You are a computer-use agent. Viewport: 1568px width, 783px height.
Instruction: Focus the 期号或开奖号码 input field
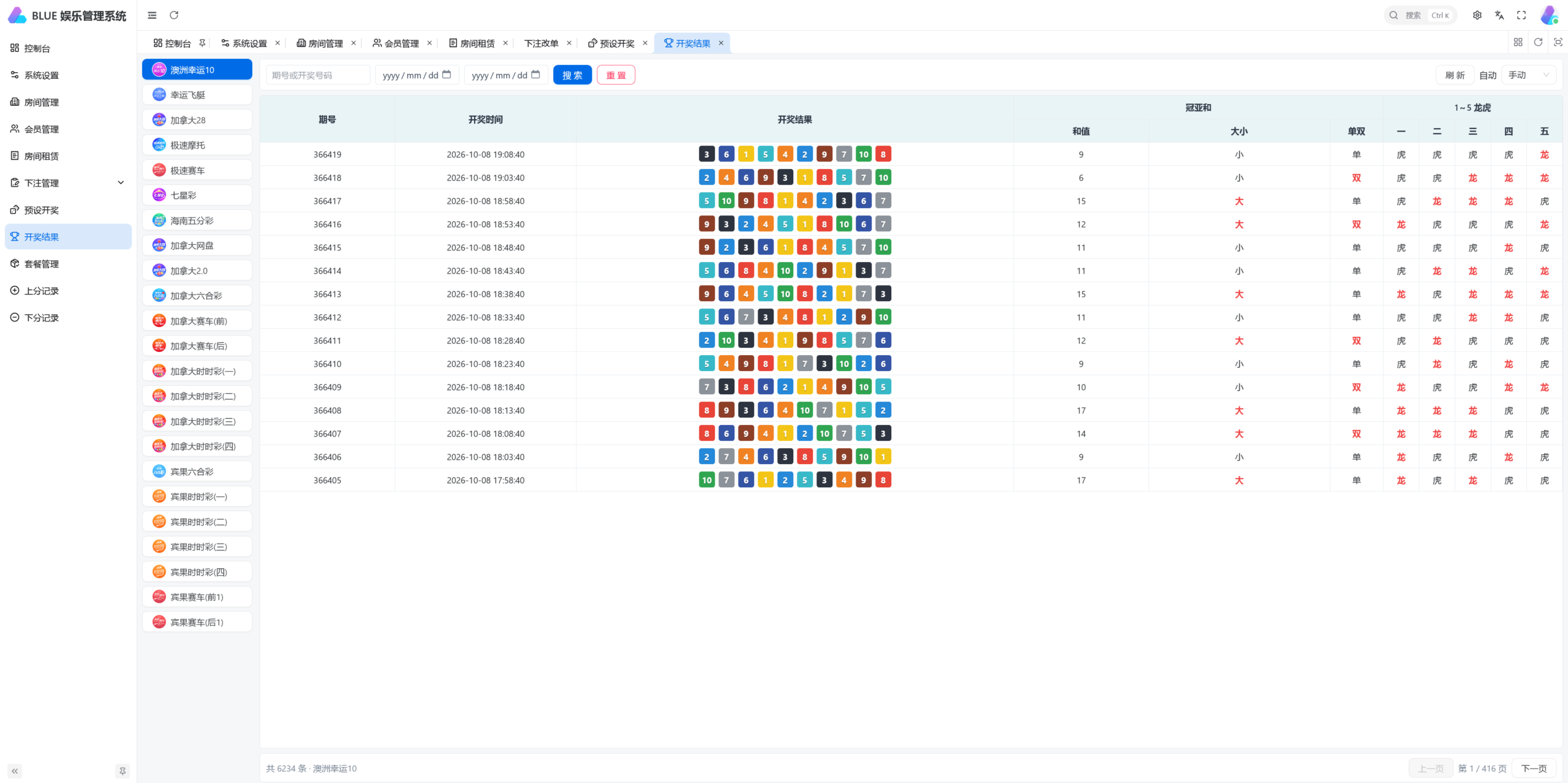click(318, 75)
